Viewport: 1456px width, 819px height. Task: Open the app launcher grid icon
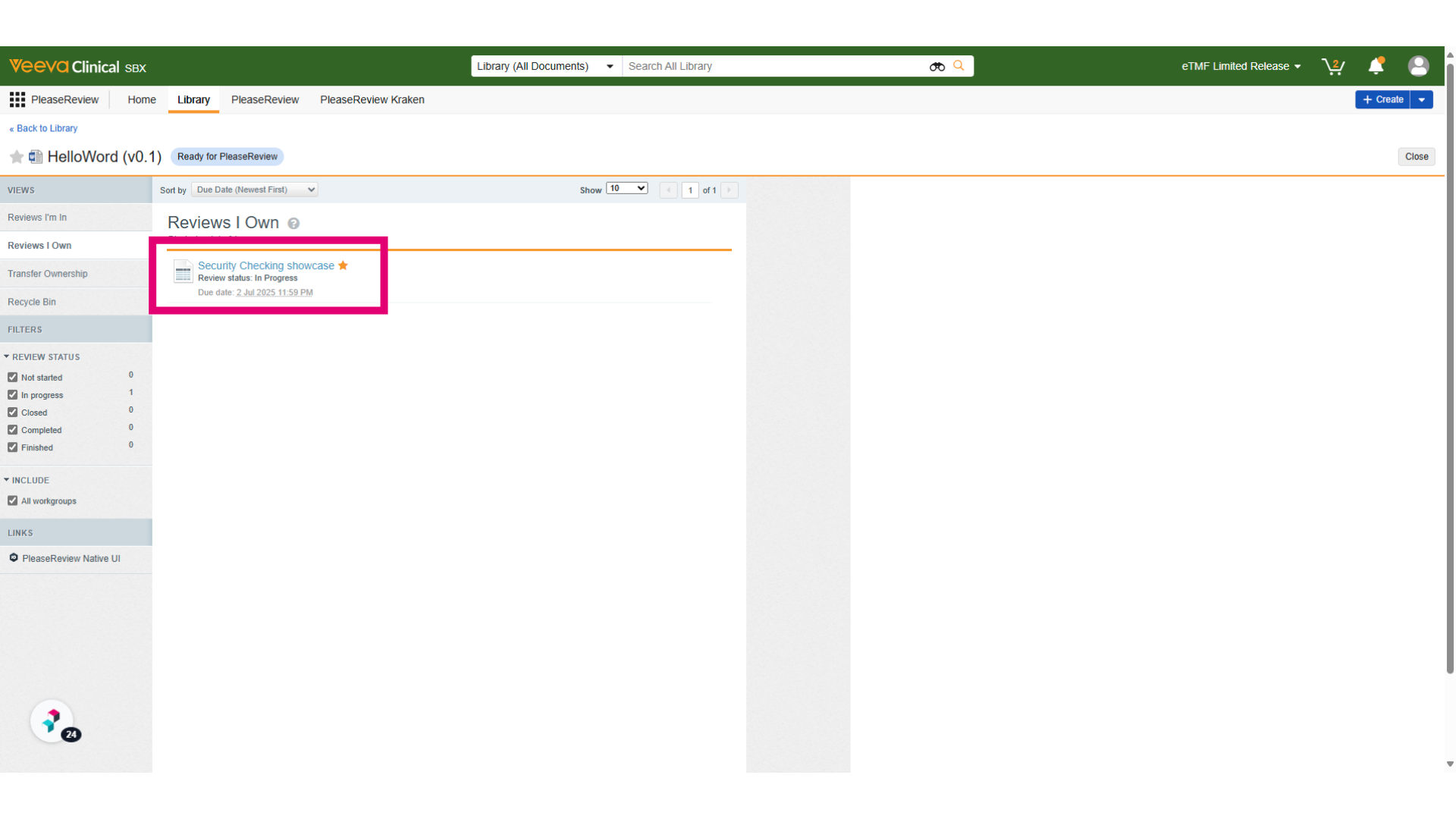tap(17, 99)
